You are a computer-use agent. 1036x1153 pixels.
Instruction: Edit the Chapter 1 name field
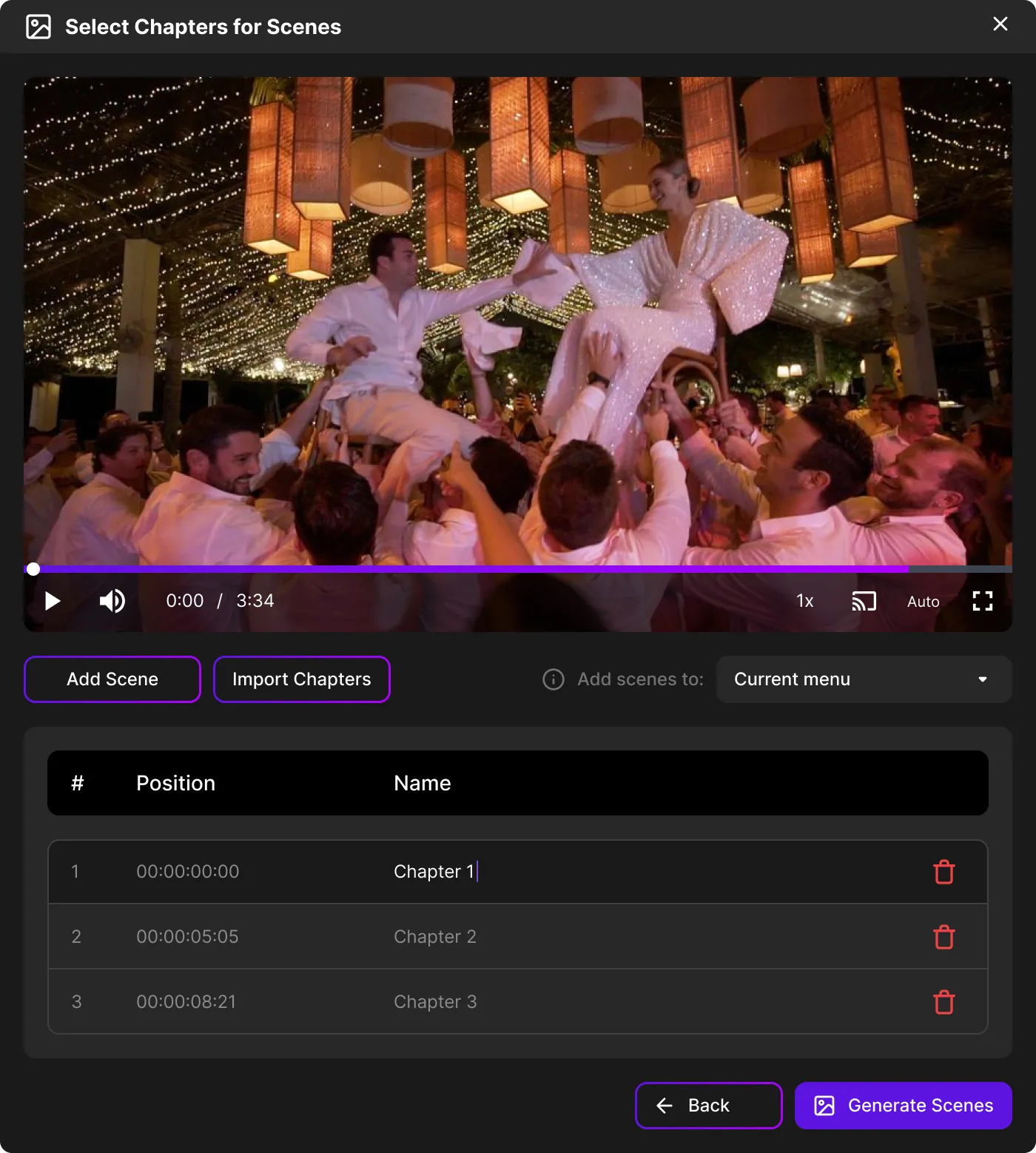tap(435, 872)
